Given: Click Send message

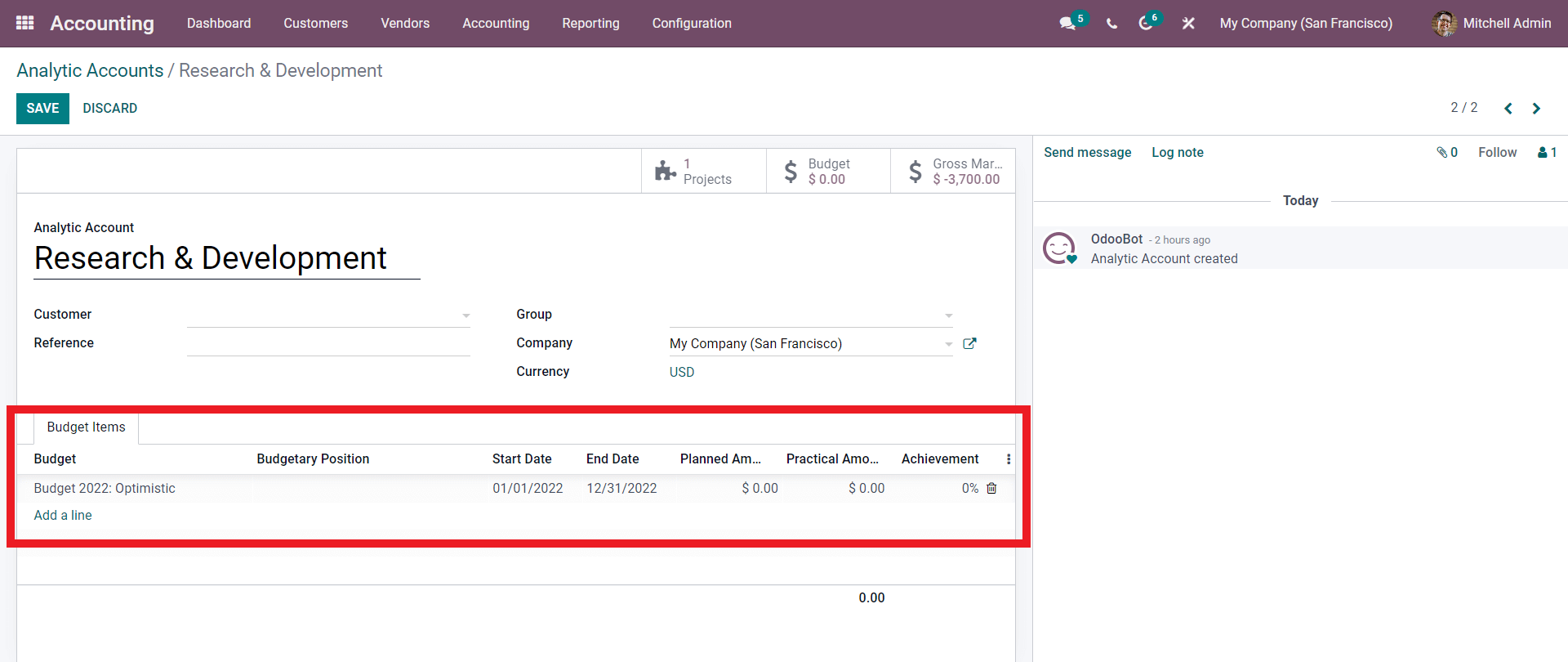Looking at the screenshot, I should (1087, 152).
